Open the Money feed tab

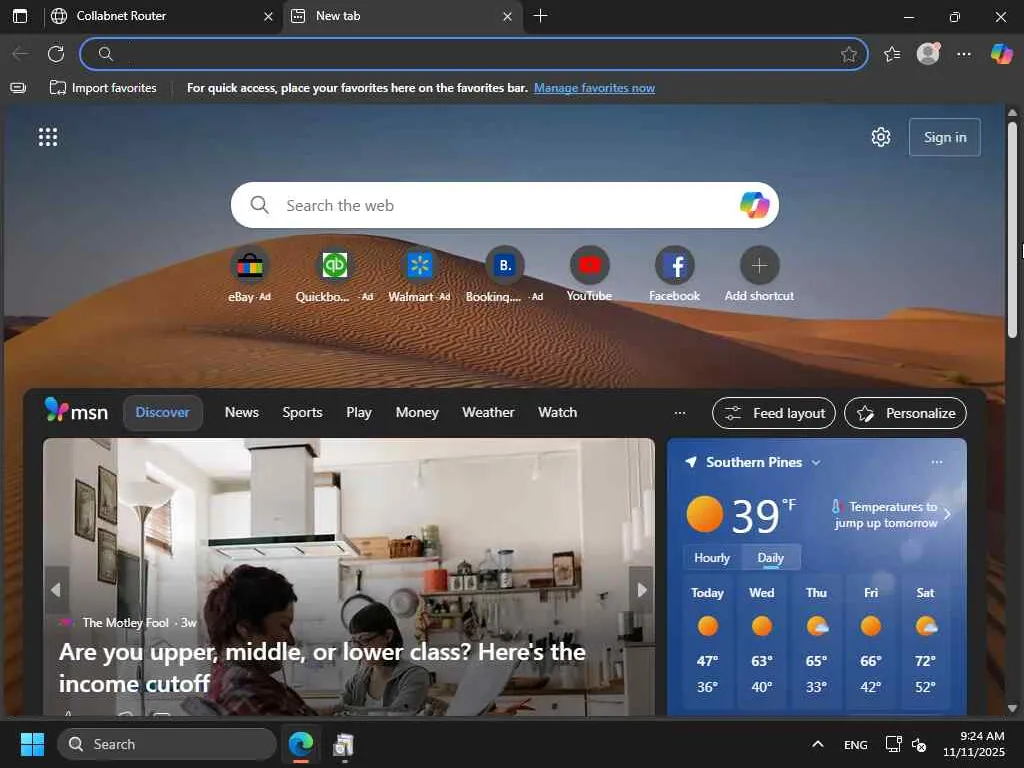[x=417, y=413]
